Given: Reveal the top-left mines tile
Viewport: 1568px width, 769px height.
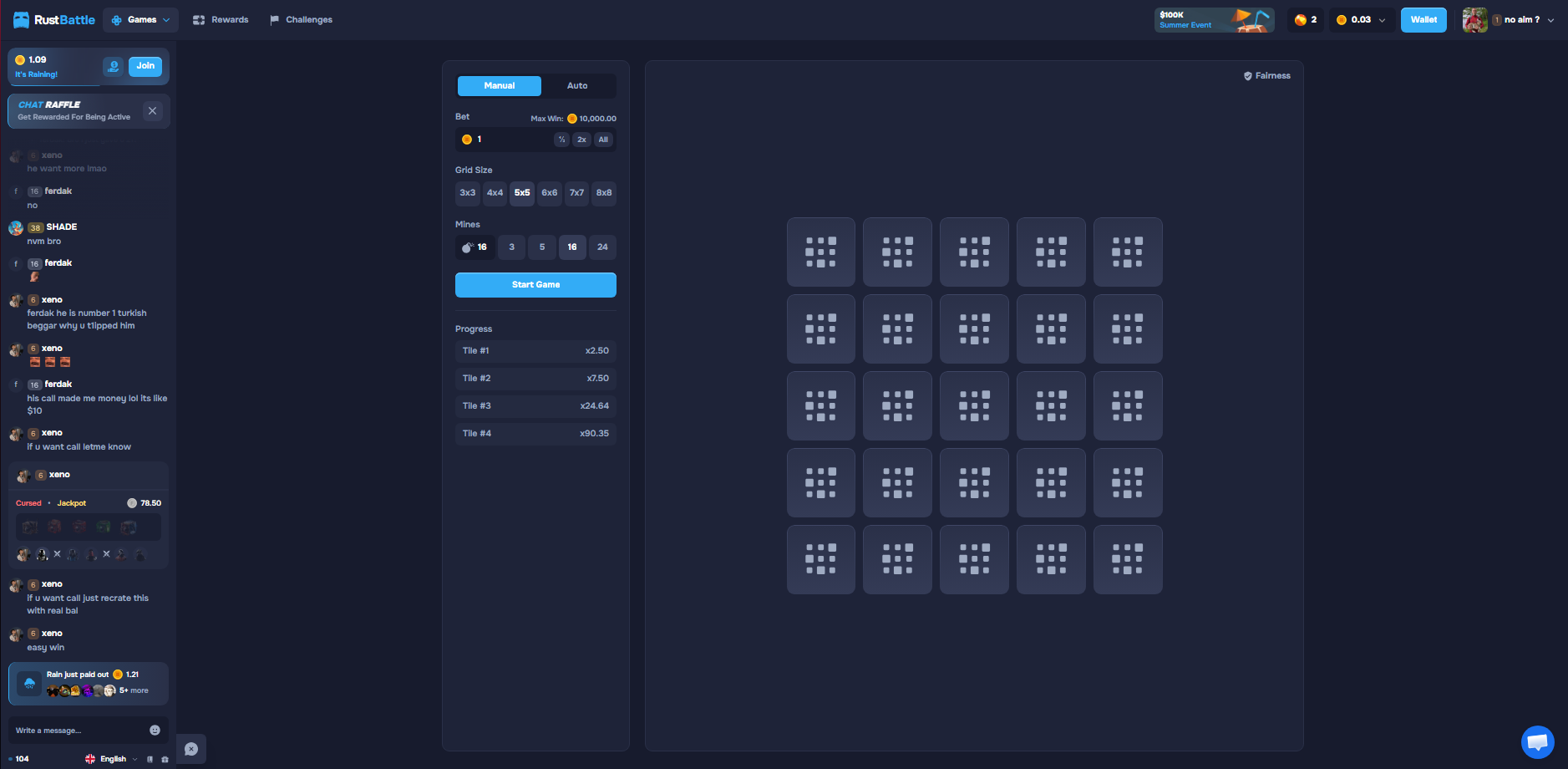Looking at the screenshot, I should tap(820, 252).
